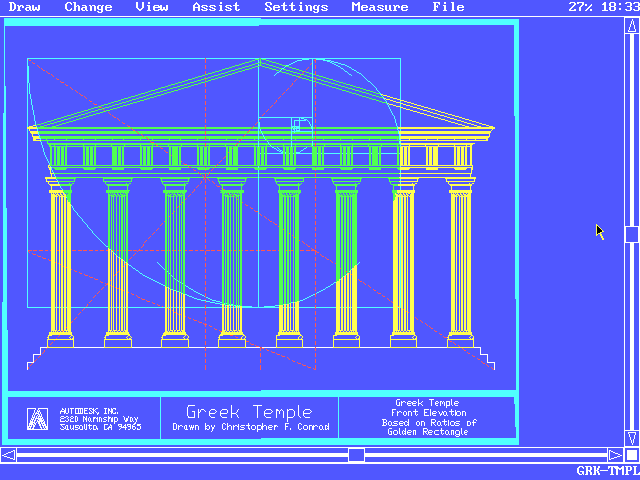This screenshot has width=640, height=480.
Task: Open the View menu
Action: pyautogui.click(x=152, y=7)
